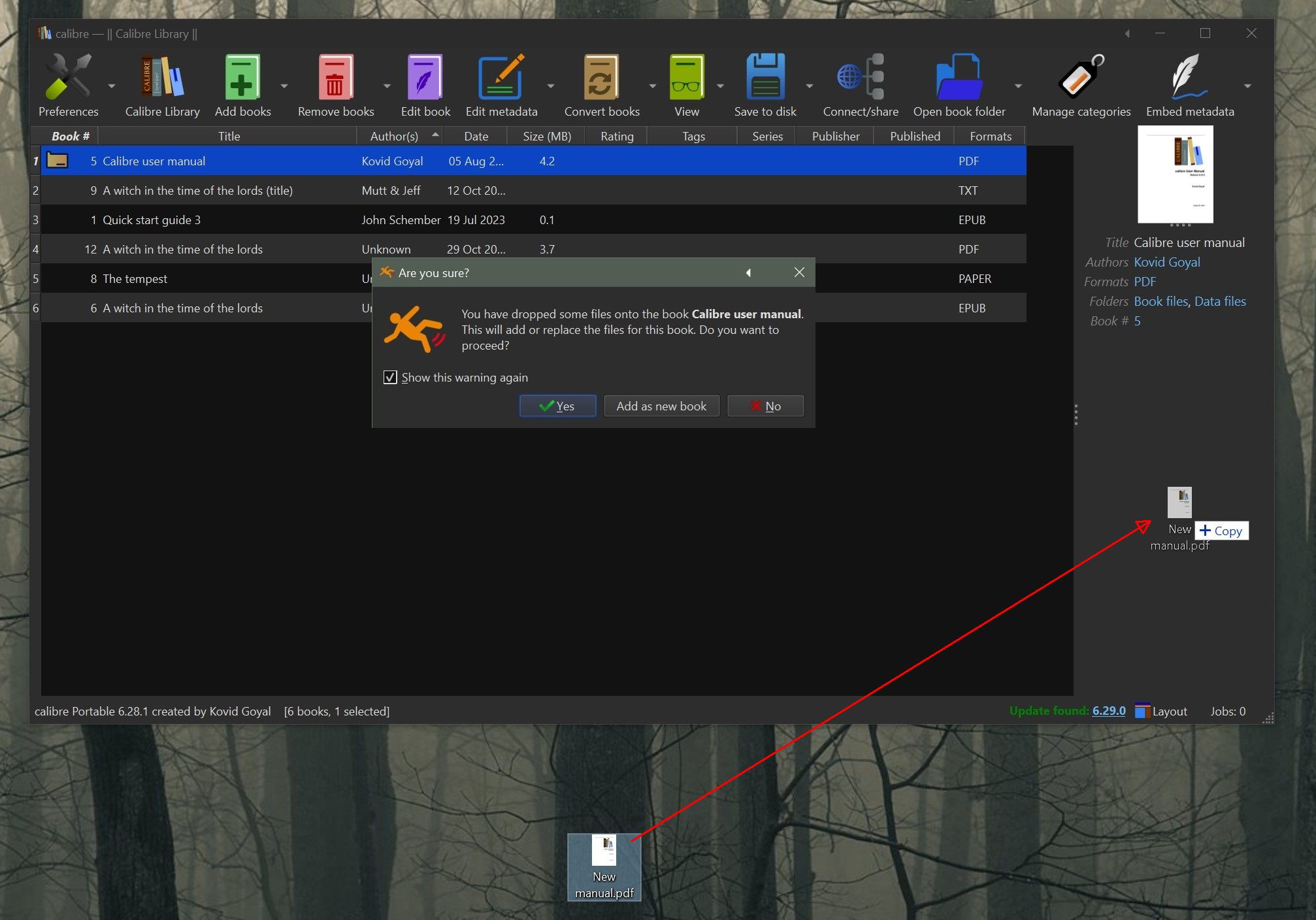Click the PDF format link in details
This screenshot has height=920, width=1316.
click(x=1144, y=282)
